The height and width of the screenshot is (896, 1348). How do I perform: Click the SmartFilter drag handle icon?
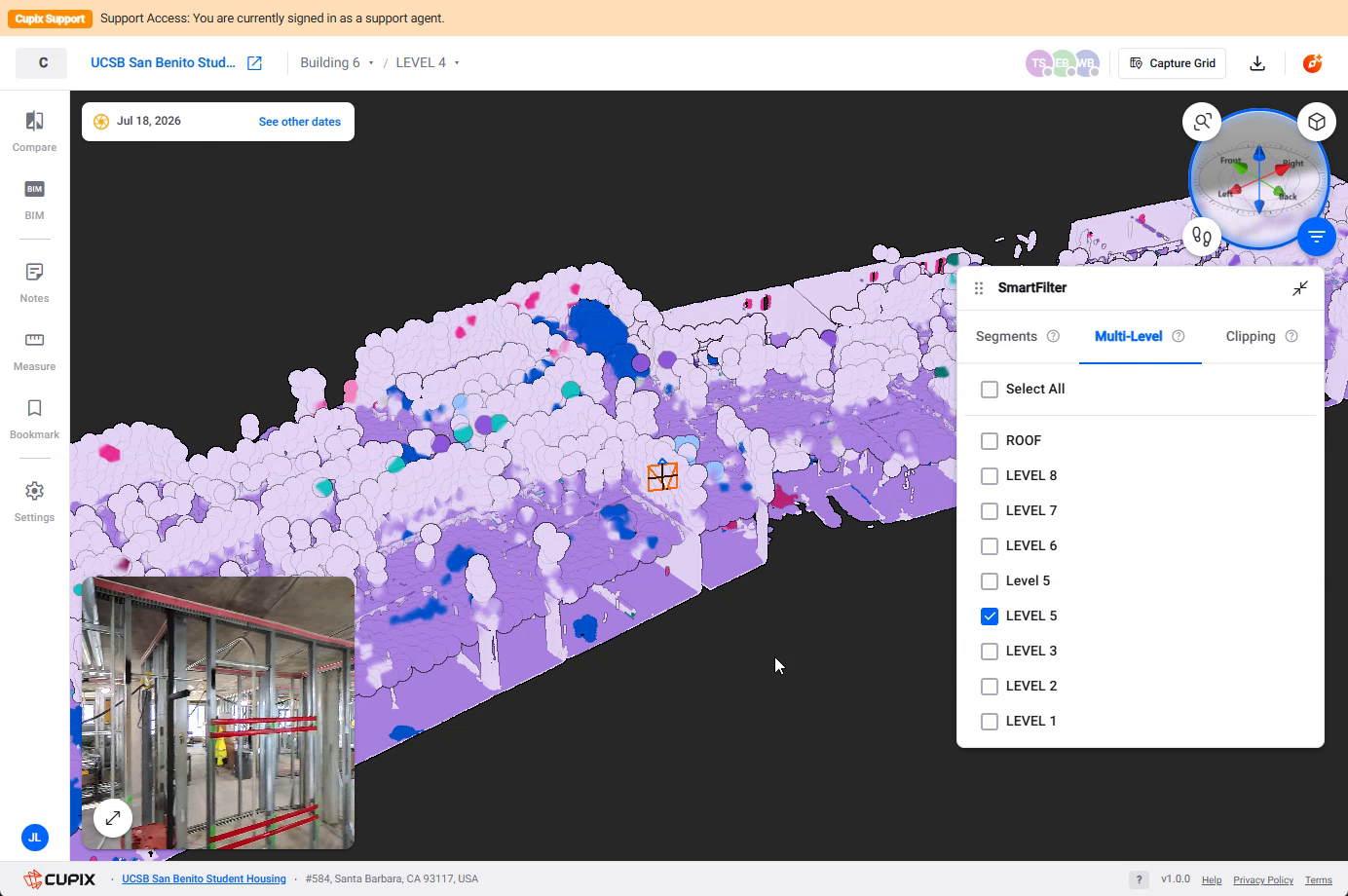tap(979, 288)
